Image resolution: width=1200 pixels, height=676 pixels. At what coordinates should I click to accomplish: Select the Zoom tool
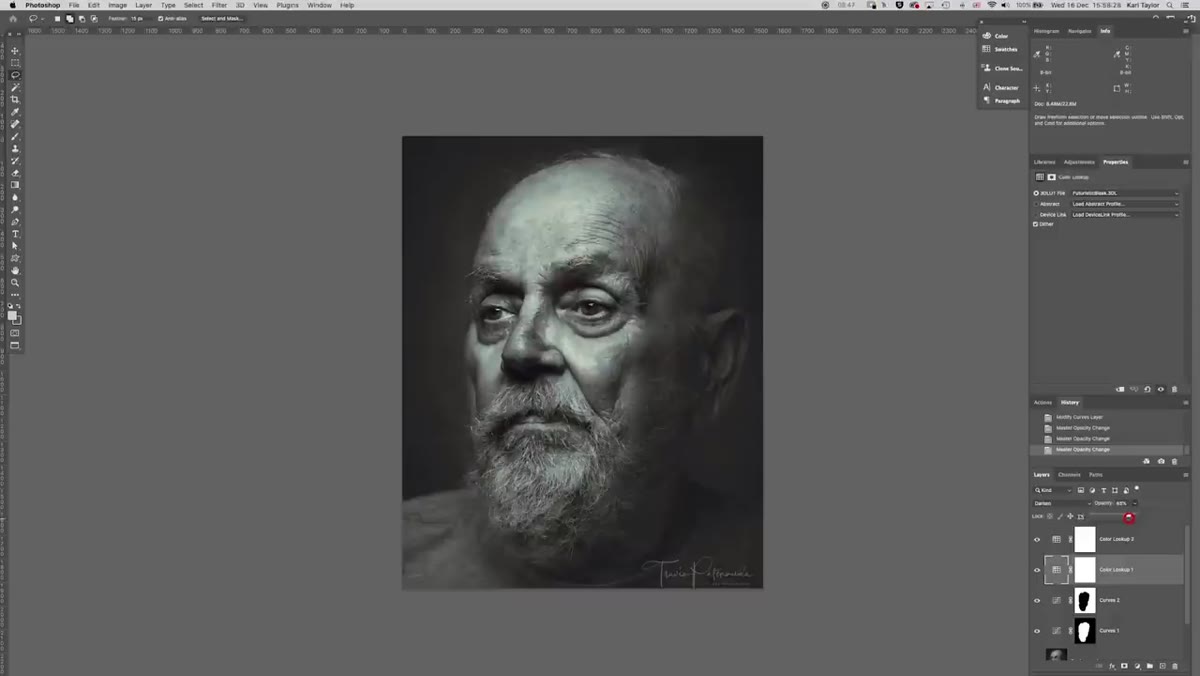tap(15, 282)
